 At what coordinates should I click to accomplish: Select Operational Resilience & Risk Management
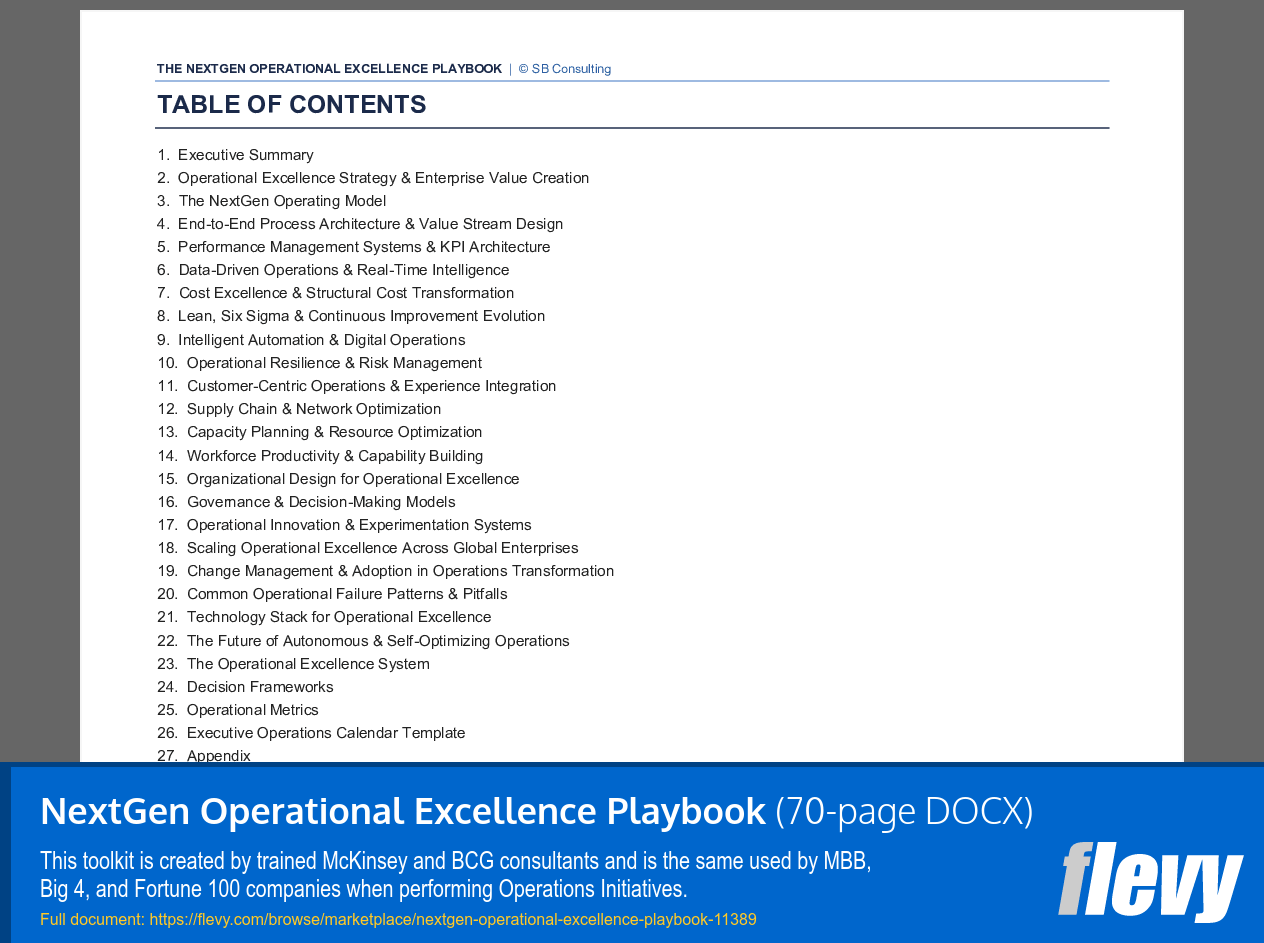pos(334,362)
